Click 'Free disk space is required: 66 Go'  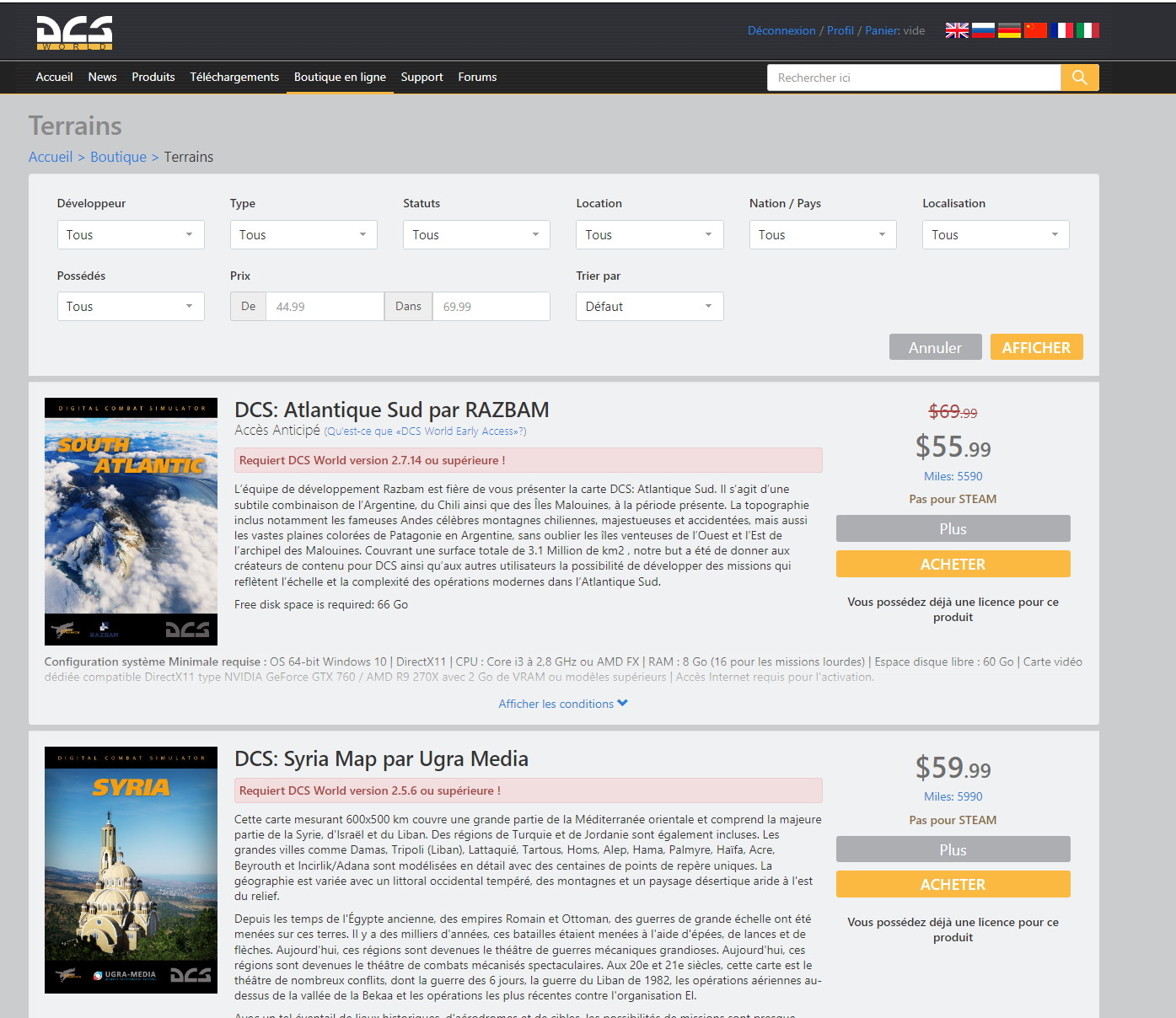pyautogui.click(x=321, y=604)
